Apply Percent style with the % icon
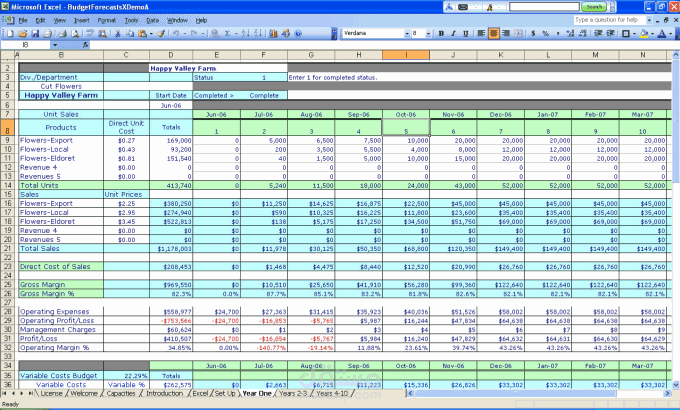The image size is (680, 410). [x=546, y=33]
